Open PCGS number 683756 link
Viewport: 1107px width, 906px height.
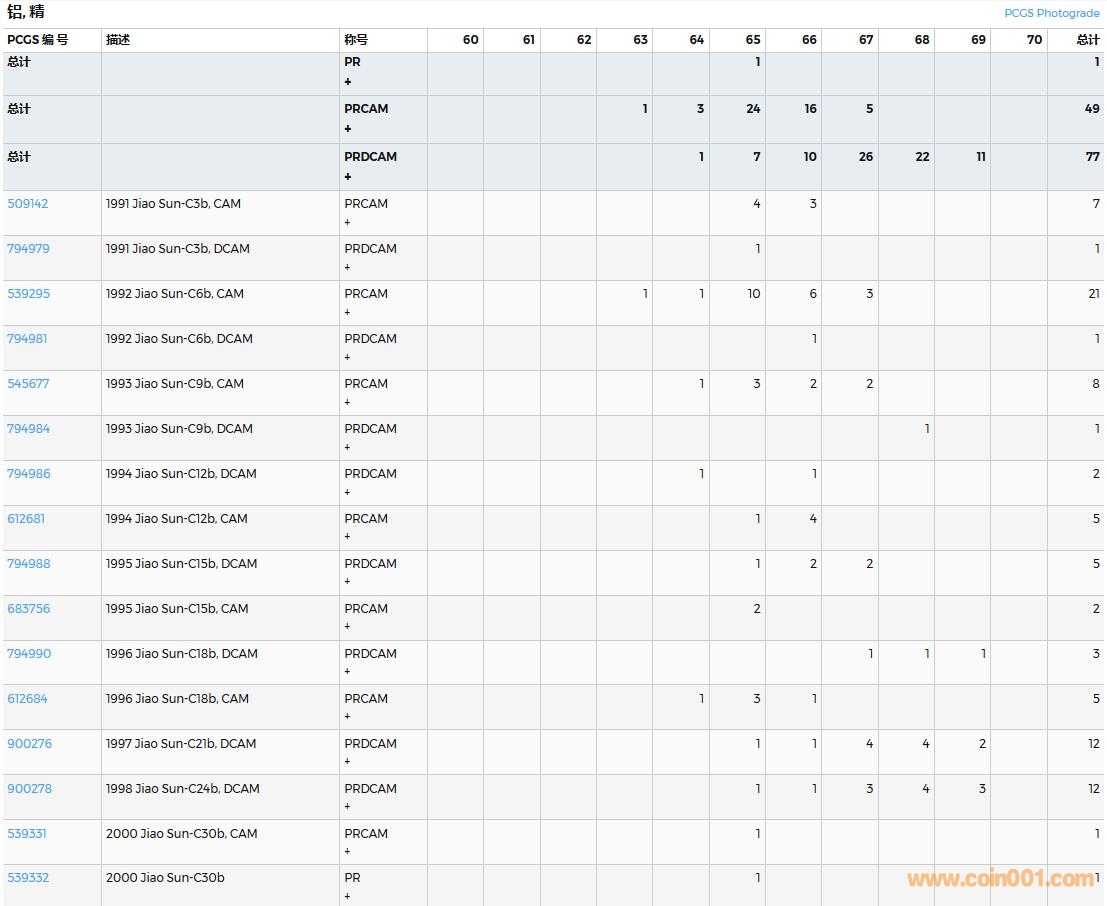(x=28, y=609)
